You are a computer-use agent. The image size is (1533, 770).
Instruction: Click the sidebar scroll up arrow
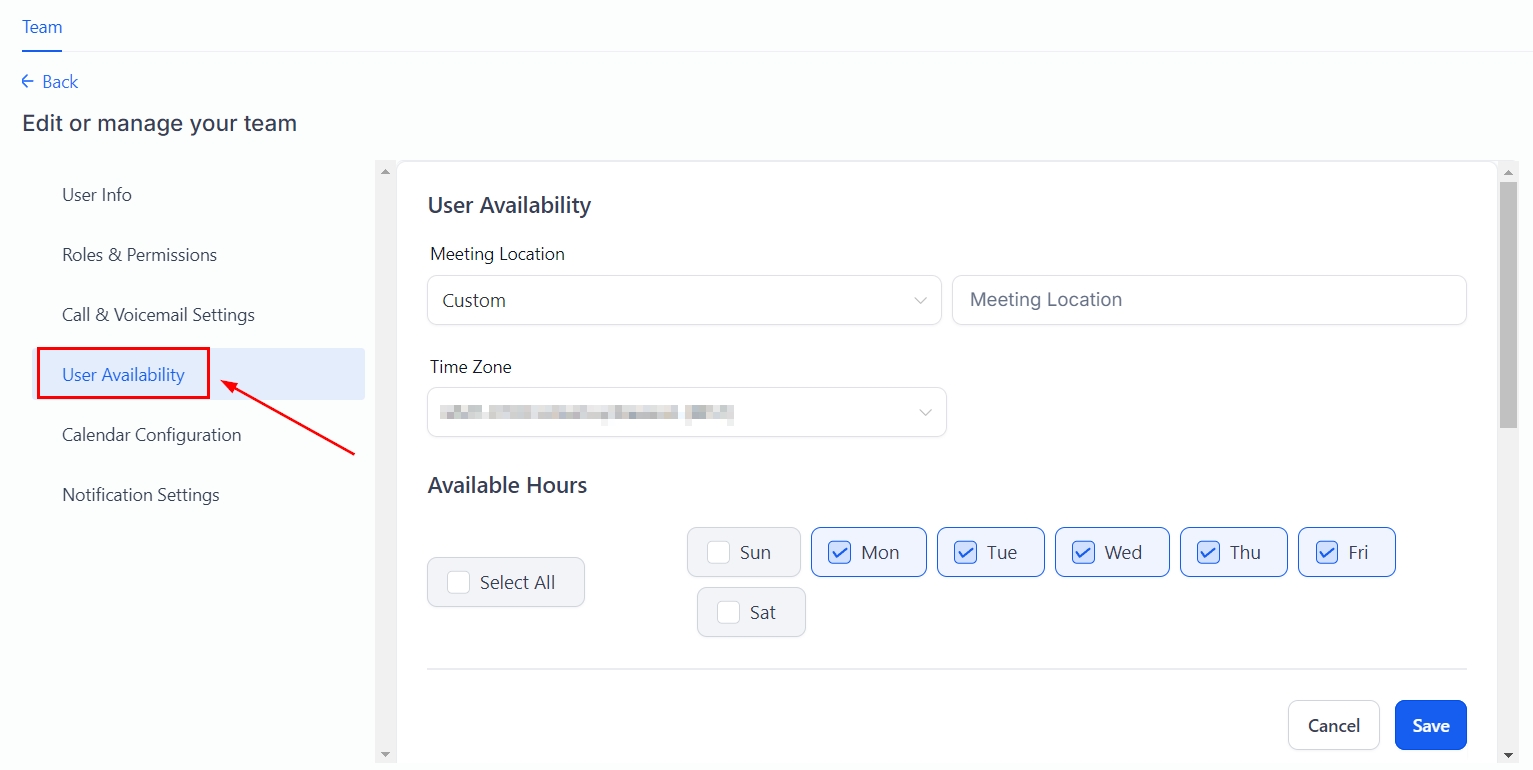pyautogui.click(x=386, y=172)
